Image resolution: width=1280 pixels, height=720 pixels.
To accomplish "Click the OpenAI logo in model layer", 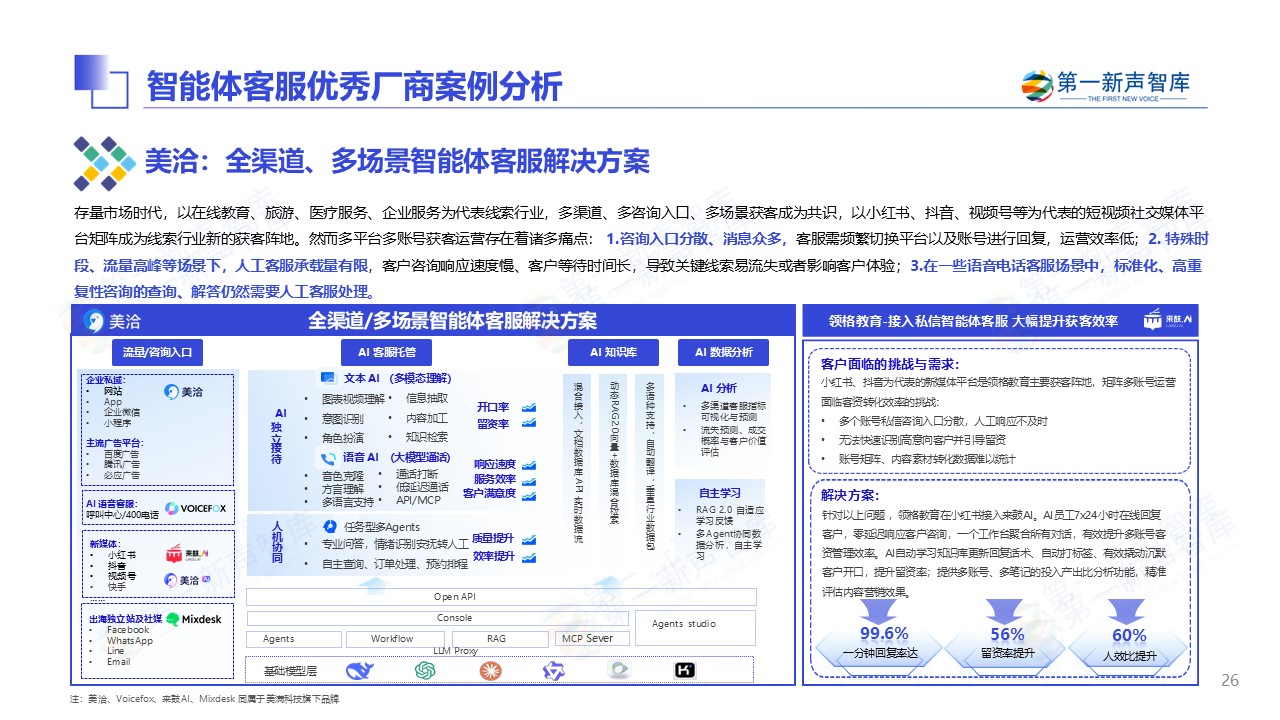I will (425, 671).
